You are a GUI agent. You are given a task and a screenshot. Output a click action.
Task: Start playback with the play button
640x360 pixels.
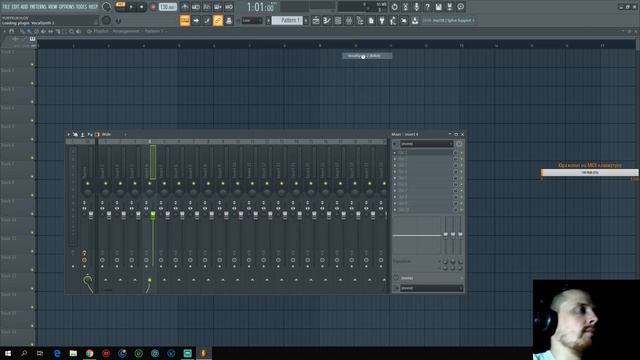tap(131, 7)
